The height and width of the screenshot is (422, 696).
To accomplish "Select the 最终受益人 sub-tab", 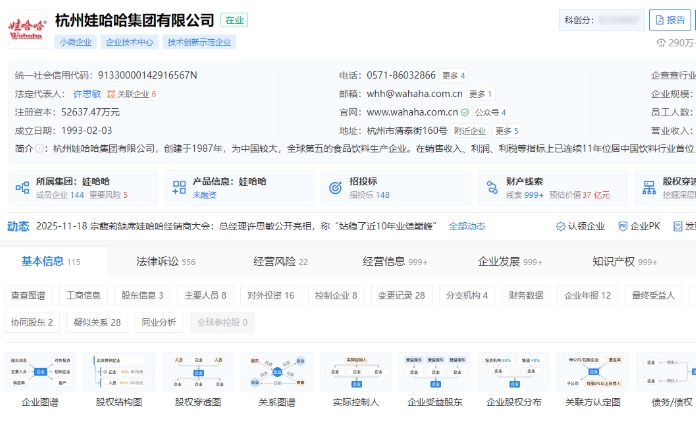I will click(x=653, y=295).
